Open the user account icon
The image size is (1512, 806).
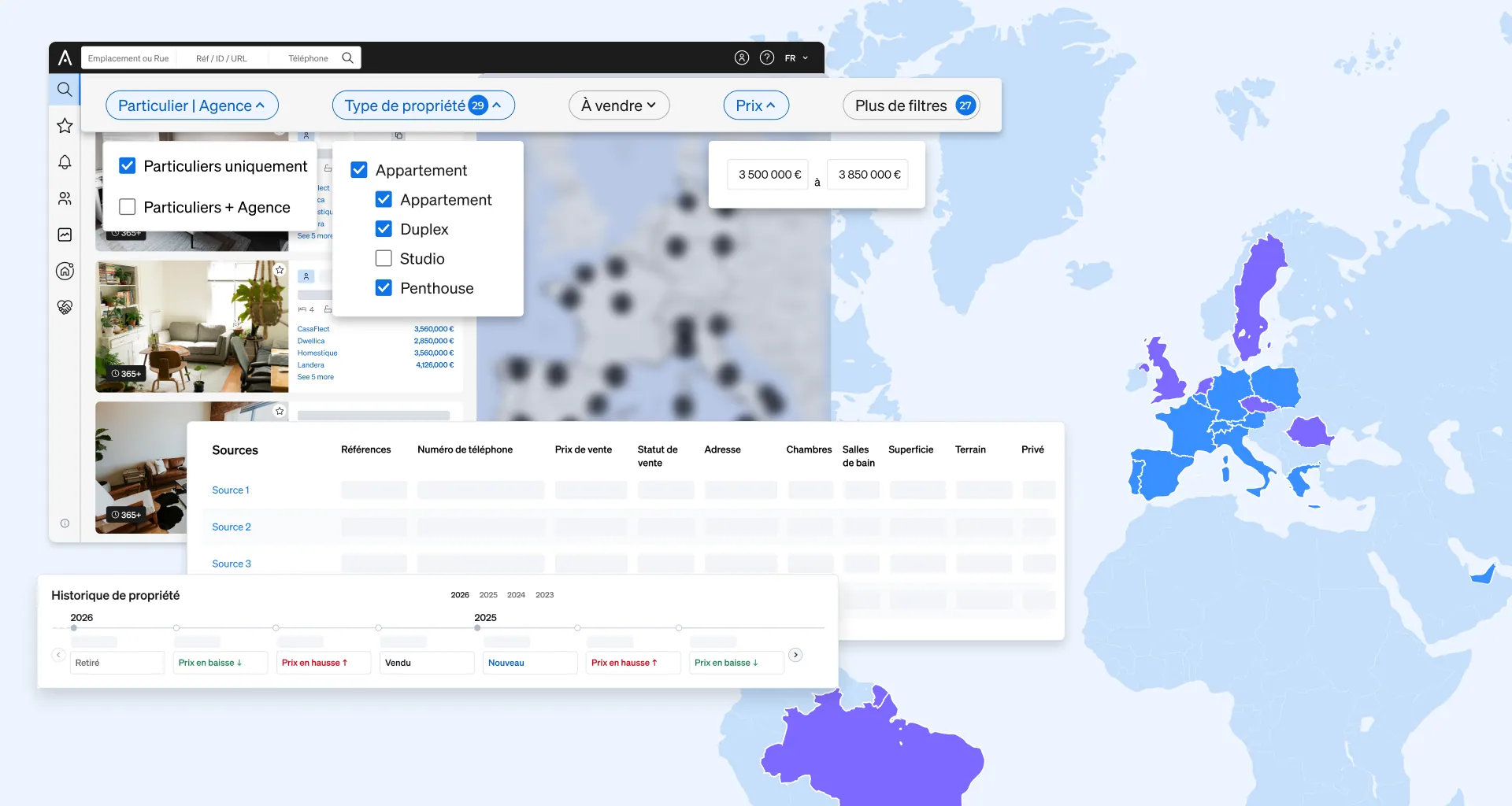click(x=742, y=57)
